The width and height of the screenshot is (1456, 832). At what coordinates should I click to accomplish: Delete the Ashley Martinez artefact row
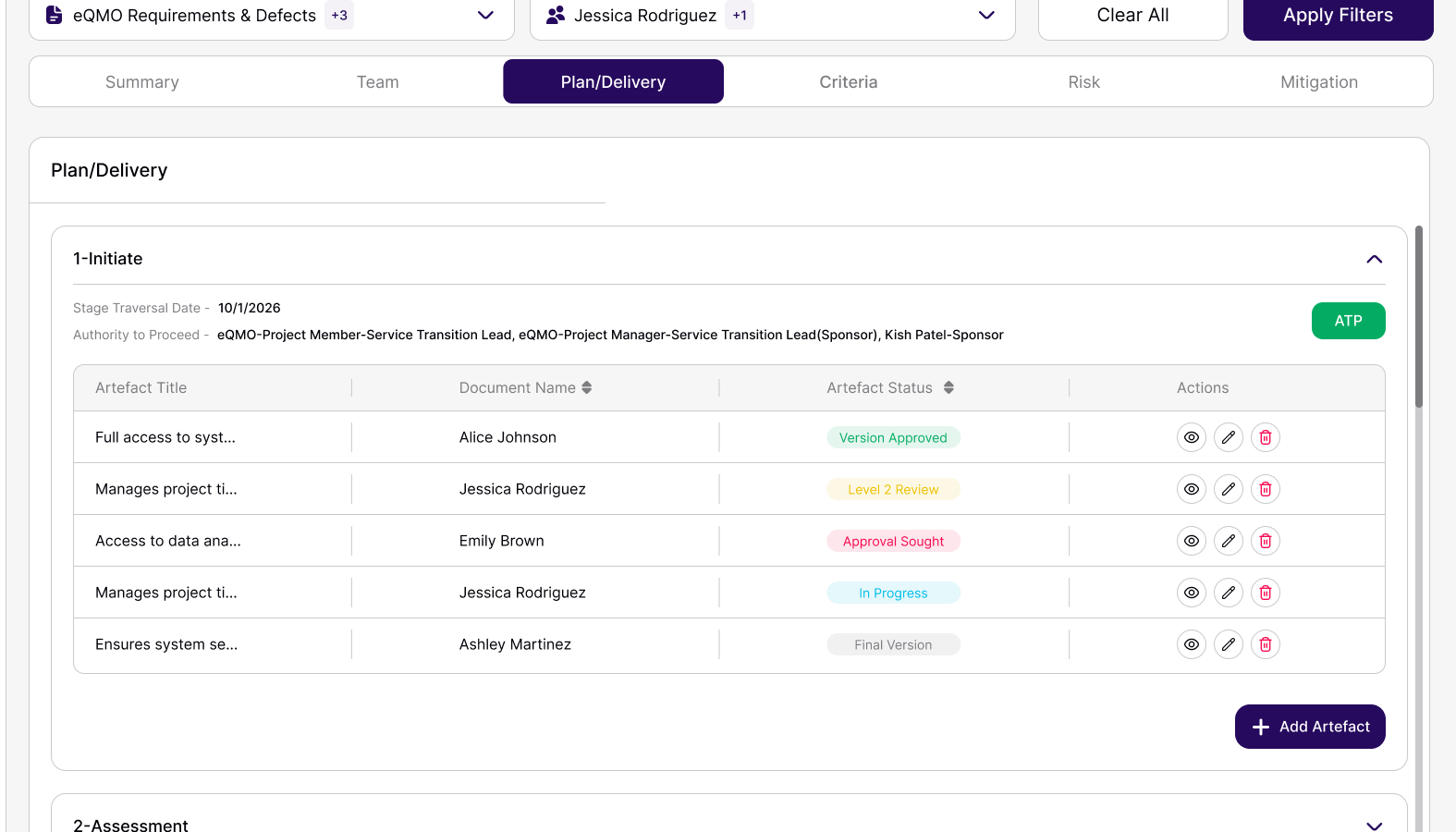click(1266, 644)
